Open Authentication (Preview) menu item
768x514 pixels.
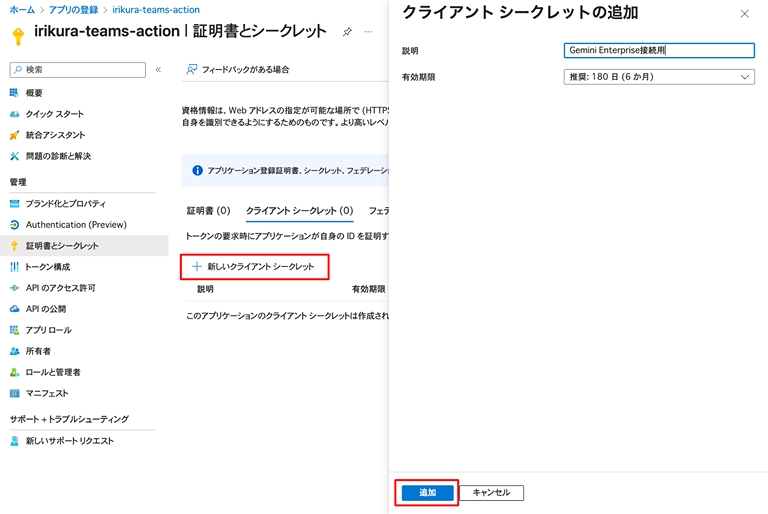(x=76, y=224)
